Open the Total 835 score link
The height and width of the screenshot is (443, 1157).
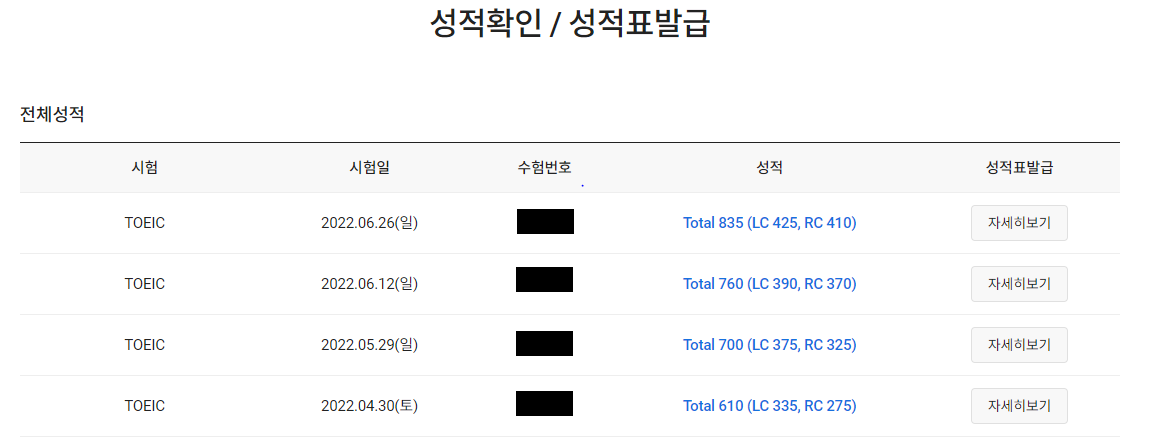(x=770, y=223)
